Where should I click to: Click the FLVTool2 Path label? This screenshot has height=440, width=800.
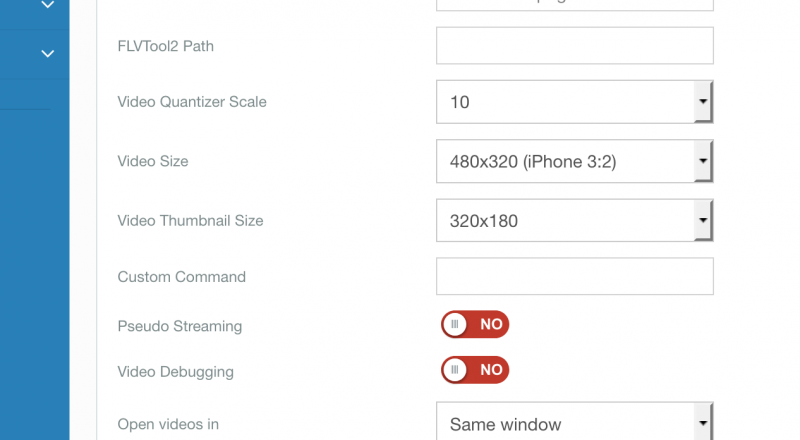click(166, 46)
